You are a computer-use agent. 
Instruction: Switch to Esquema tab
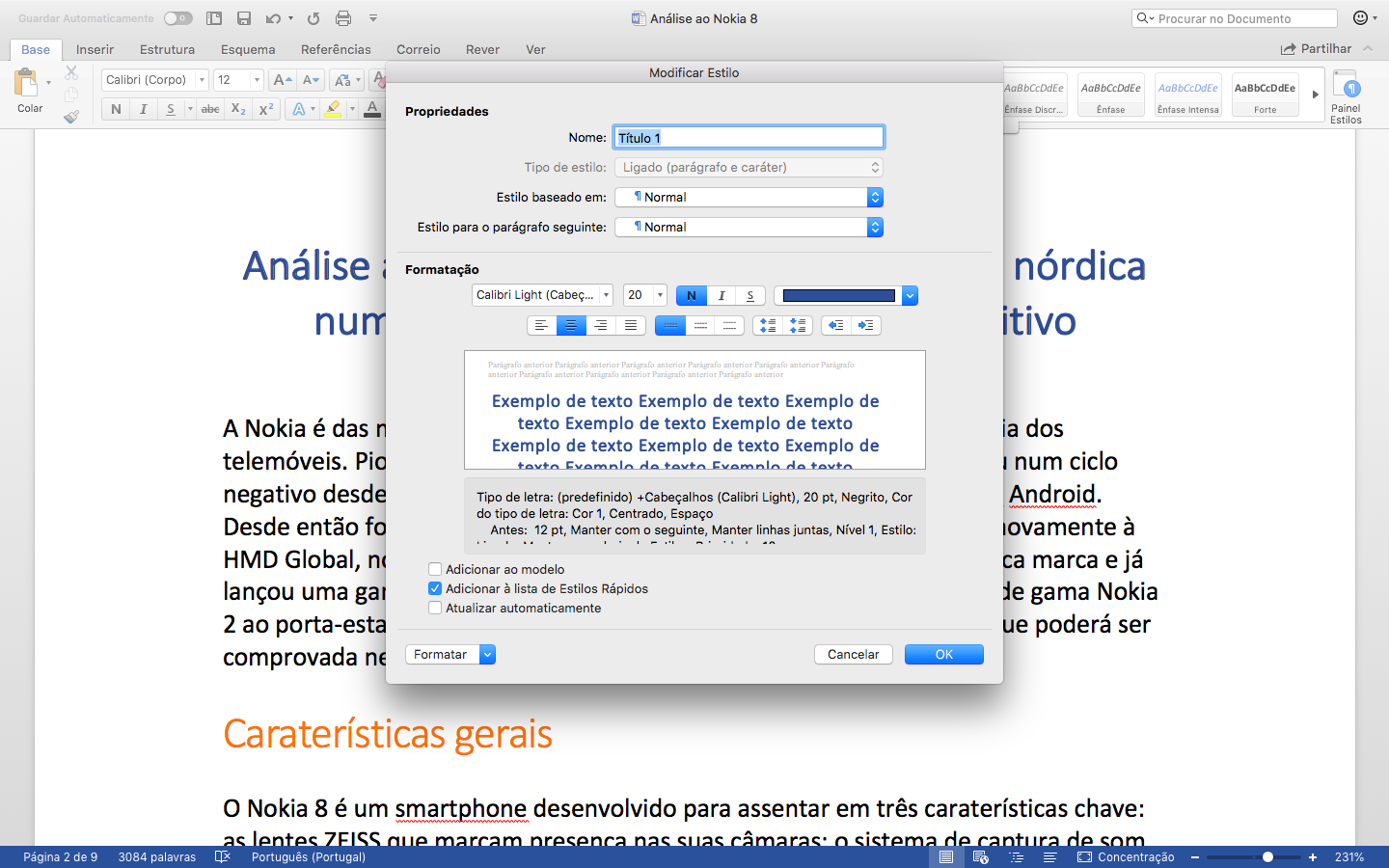pos(248,49)
